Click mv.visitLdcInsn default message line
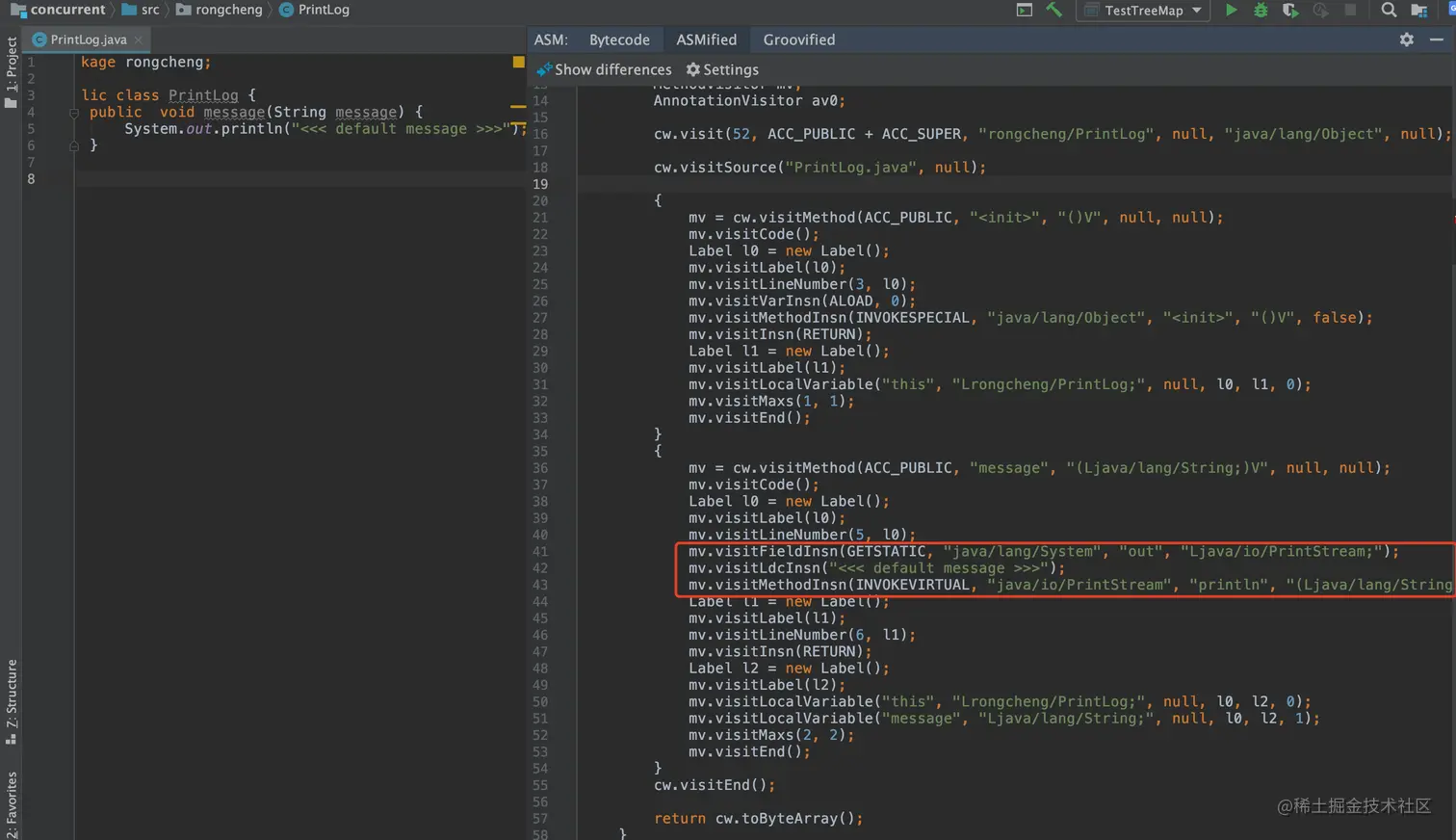 pyautogui.click(x=876, y=568)
